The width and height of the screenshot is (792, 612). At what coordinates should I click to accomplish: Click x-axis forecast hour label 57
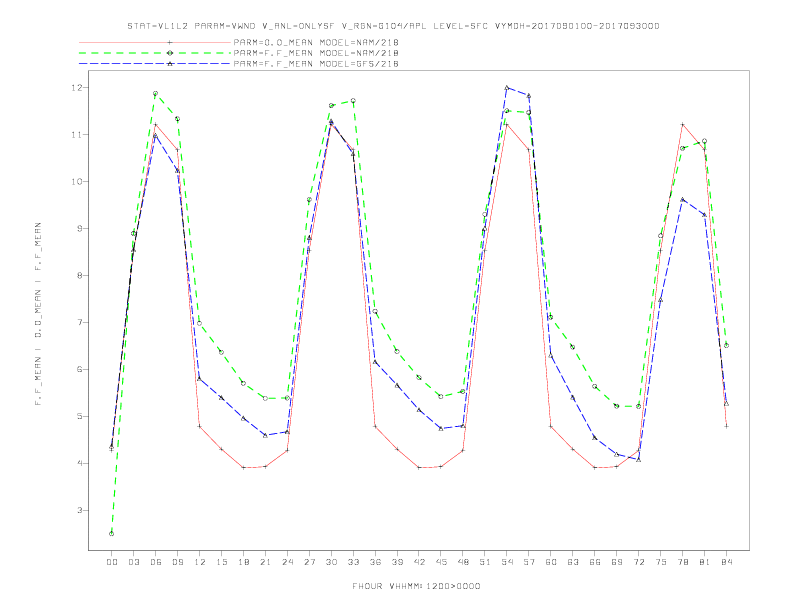(x=529, y=562)
